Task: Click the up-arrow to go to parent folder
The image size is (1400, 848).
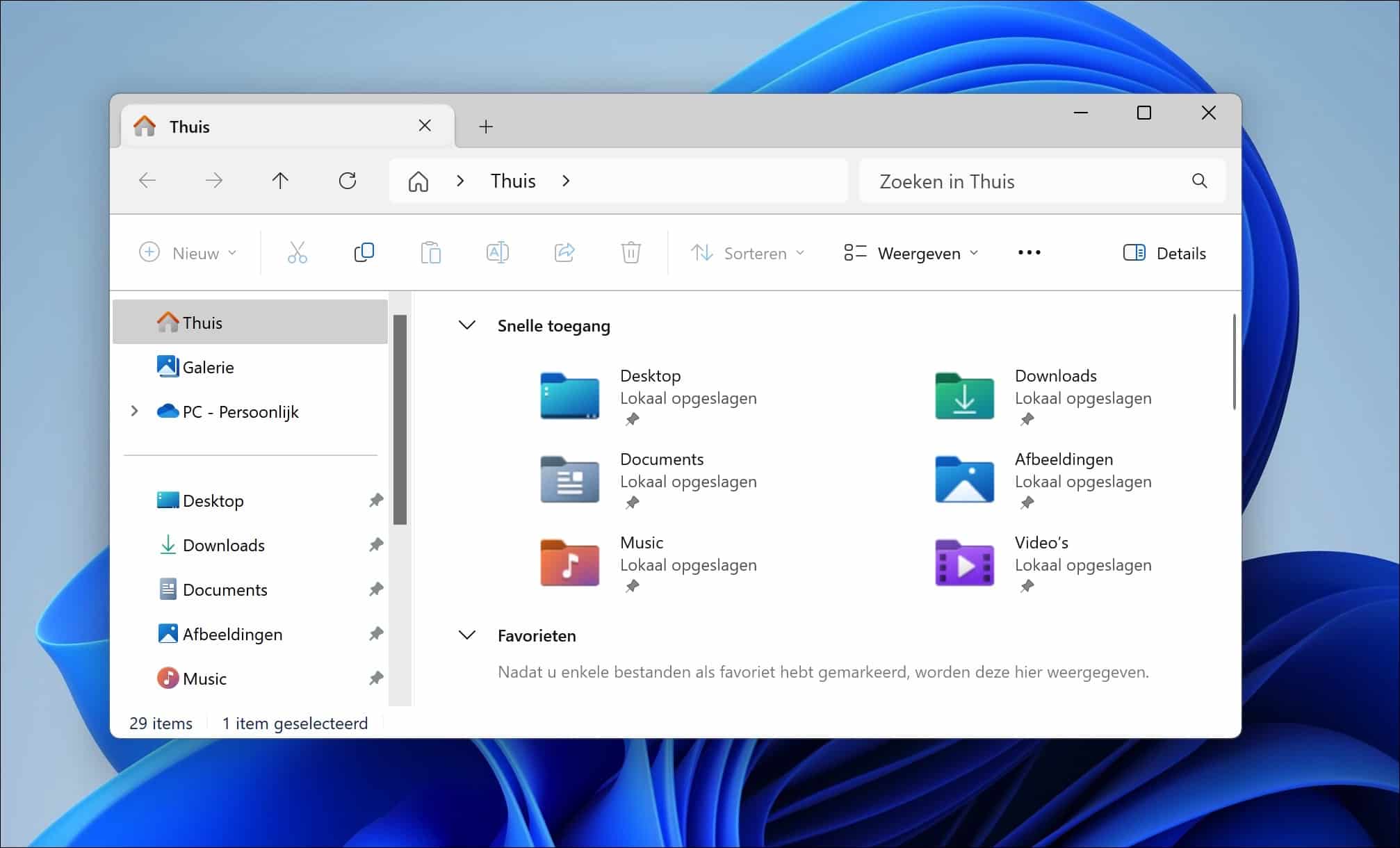Action: point(281,181)
